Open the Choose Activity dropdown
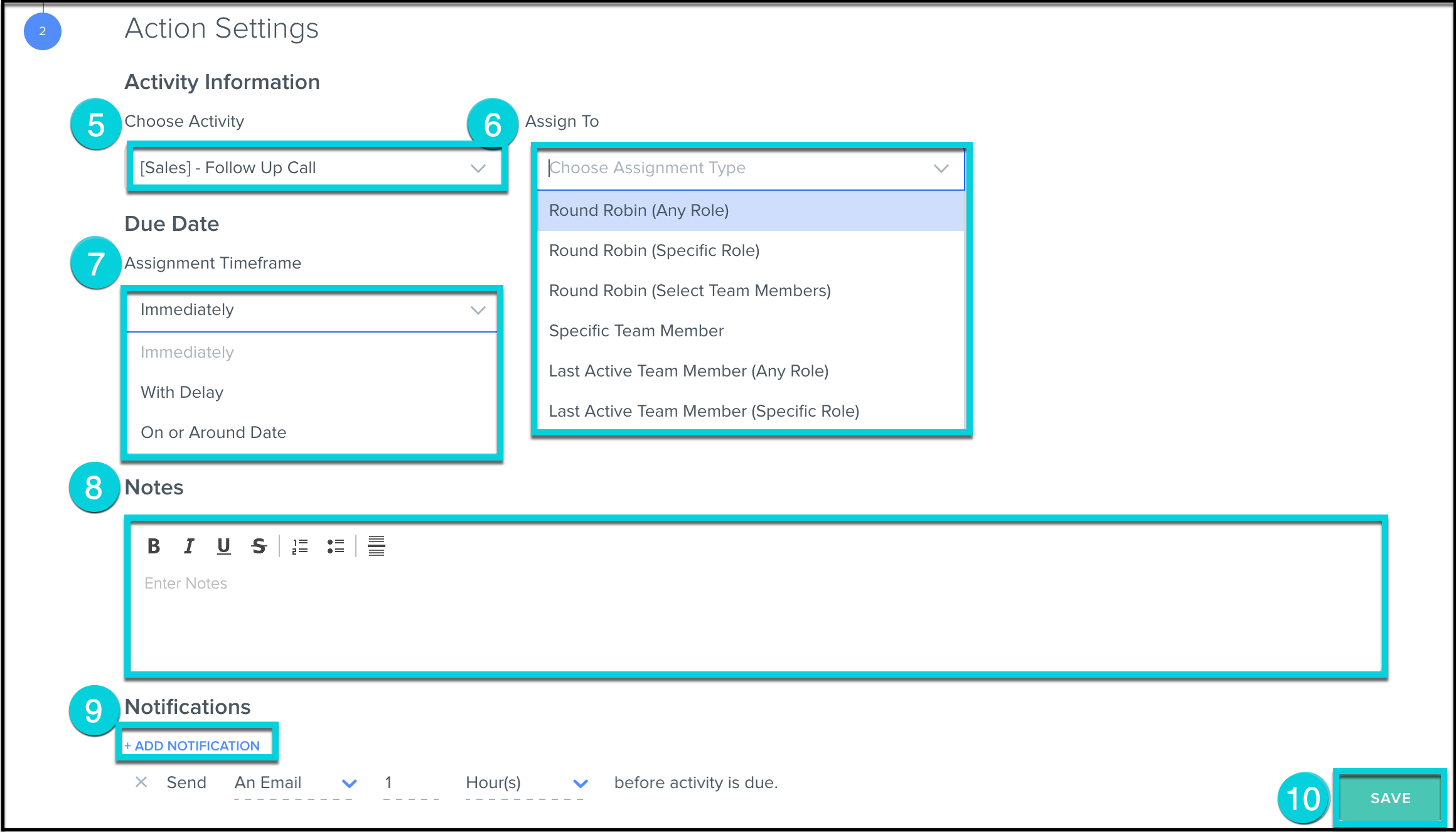This screenshot has height=832, width=1456. (x=313, y=168)
